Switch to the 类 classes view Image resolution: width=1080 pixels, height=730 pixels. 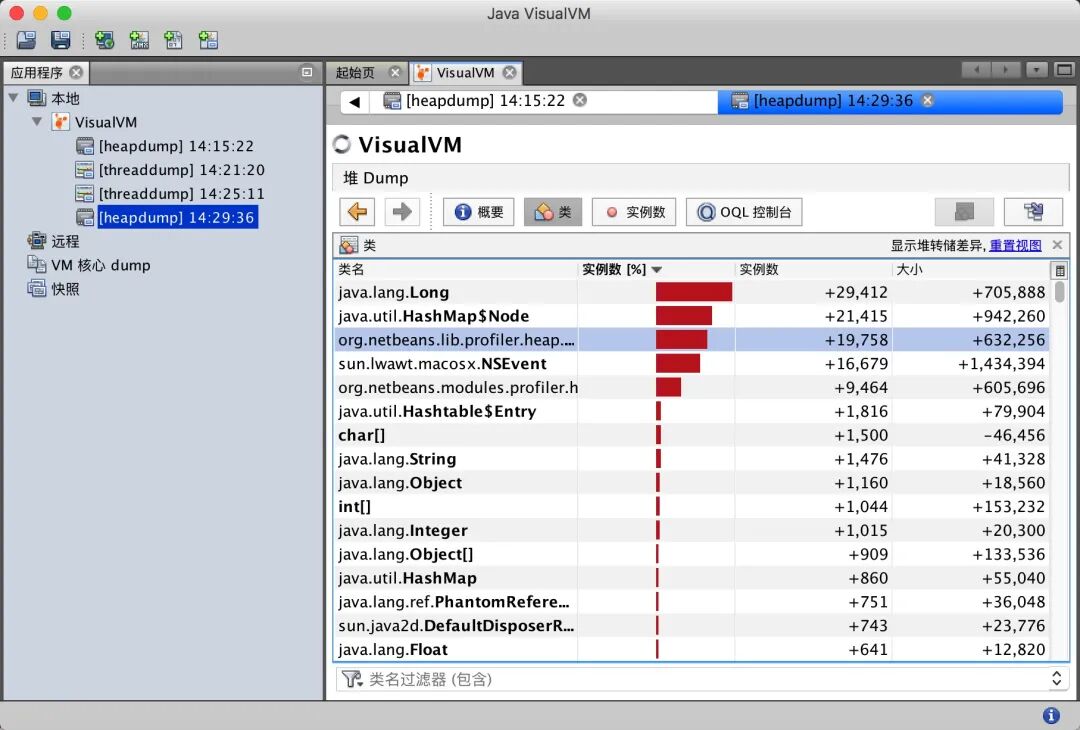click(x=553, y=211)
